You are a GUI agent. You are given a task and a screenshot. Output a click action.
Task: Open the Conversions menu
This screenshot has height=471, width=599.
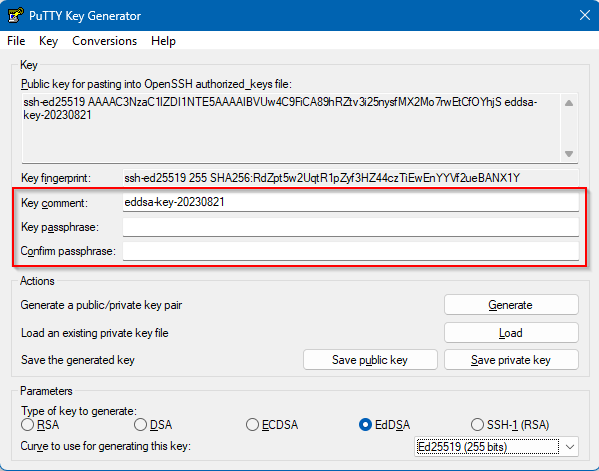[x=104, y=41]
